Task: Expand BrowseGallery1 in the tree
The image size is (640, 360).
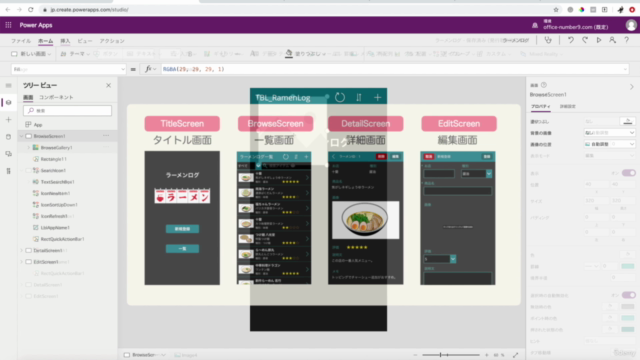Action: [29, 147]
